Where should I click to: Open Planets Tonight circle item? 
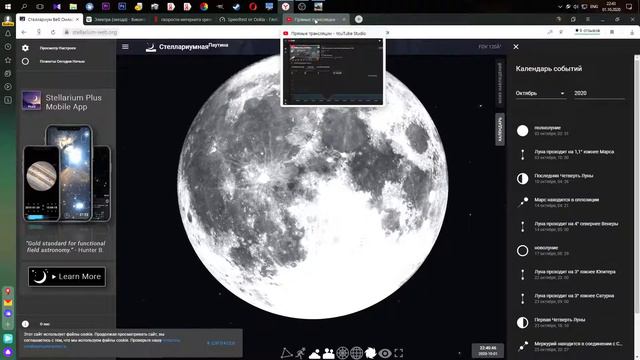tap(53, 61)
